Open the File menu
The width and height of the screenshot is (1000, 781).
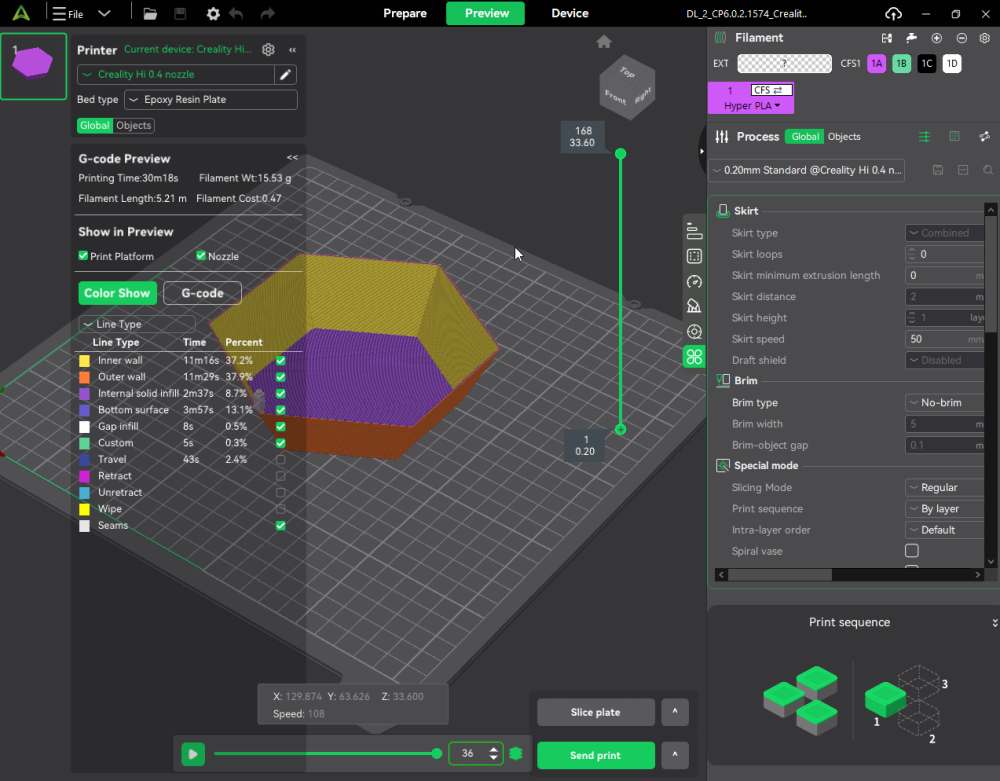(70, 13)
